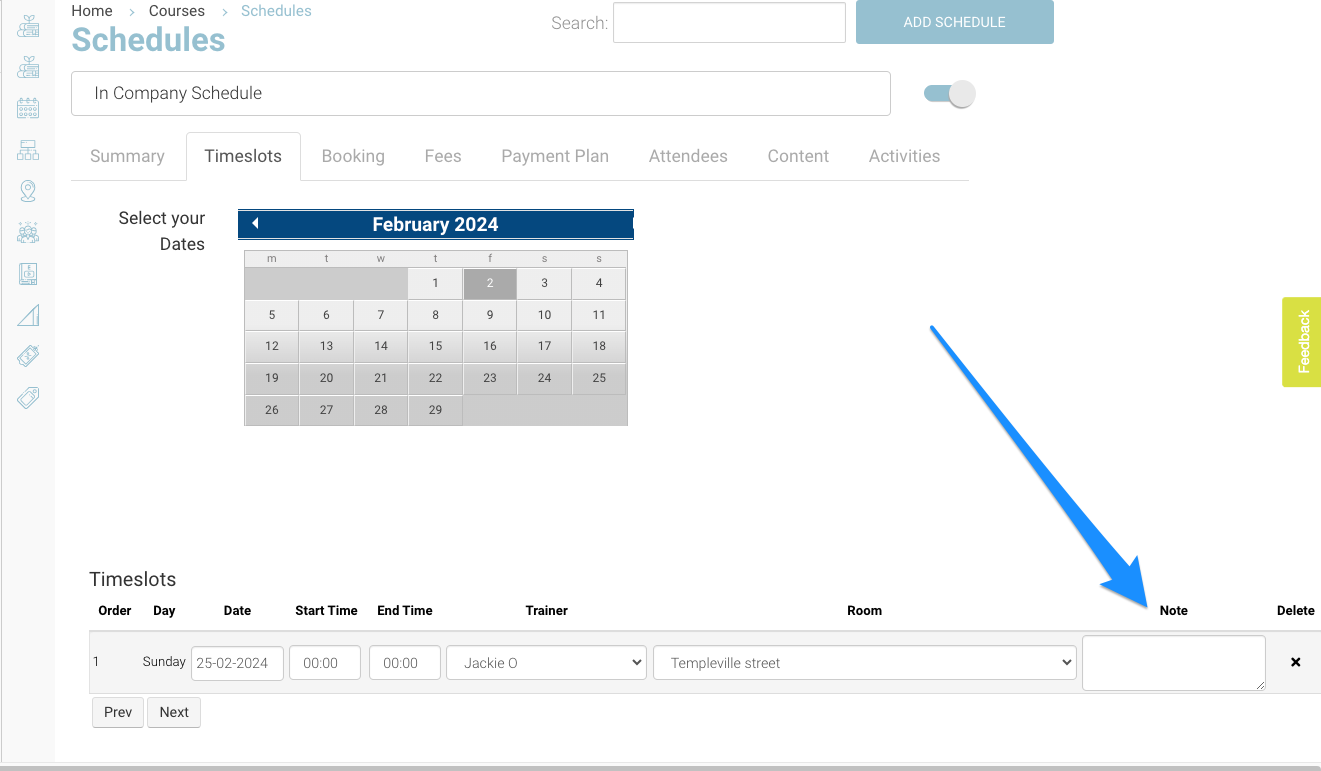
Task: Open the book icon in sidebar
Action: [28, 273]
